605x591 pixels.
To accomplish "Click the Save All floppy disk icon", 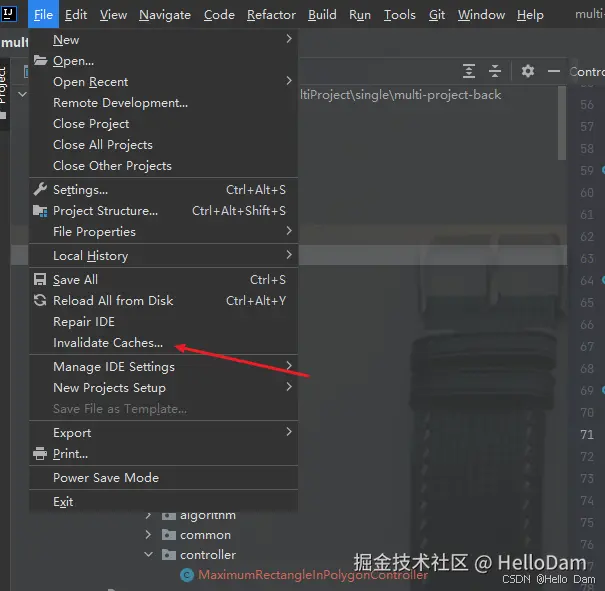I will coord(40,279).
